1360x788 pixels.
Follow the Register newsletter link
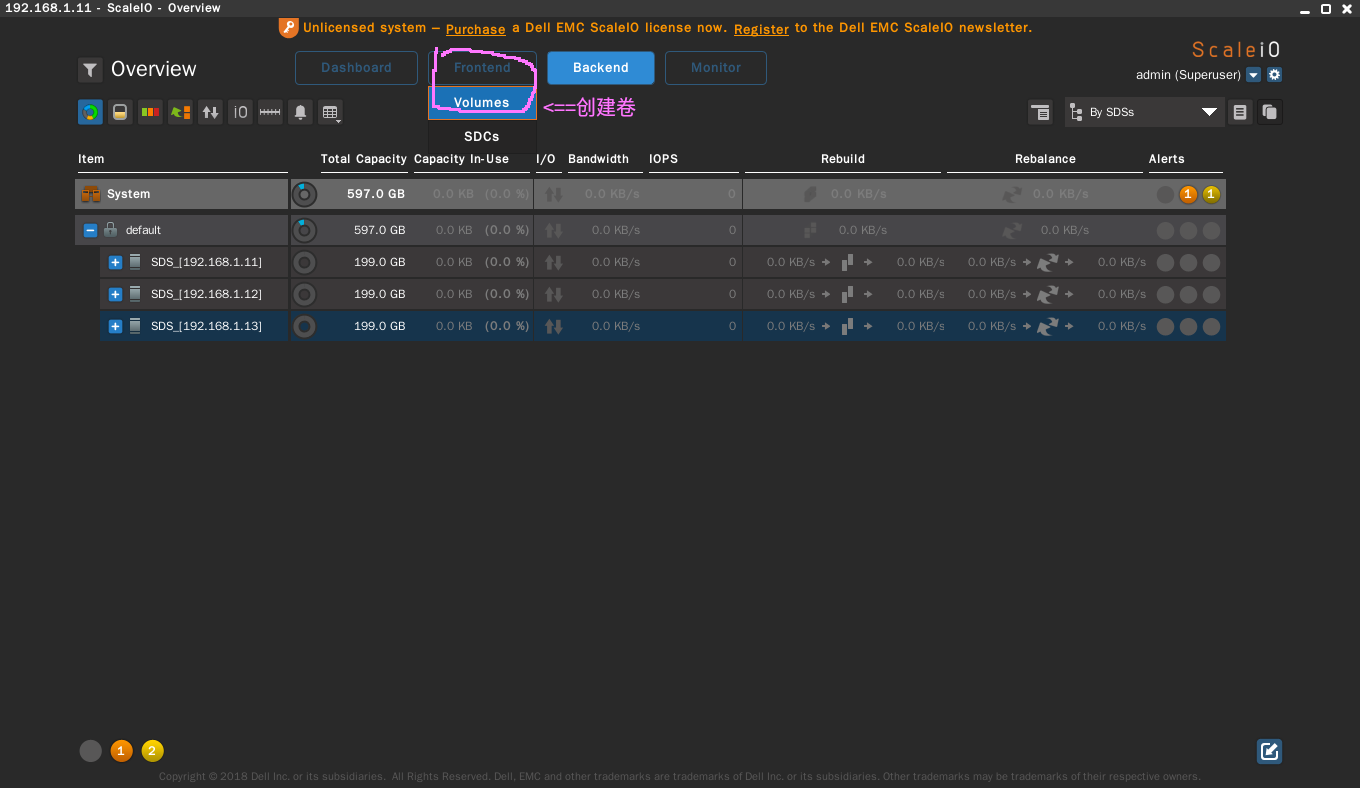tap(761, 29)
